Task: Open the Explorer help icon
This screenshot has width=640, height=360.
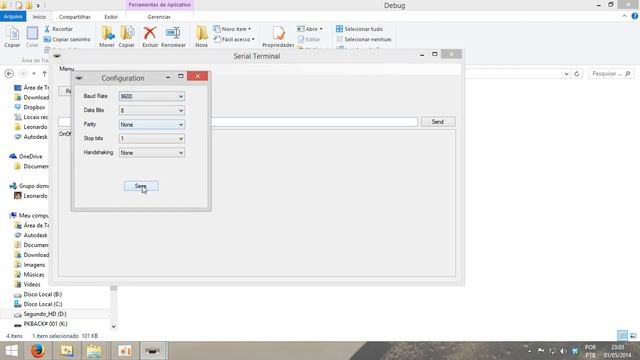Action: pyautogui.click(x=635, y=16)
